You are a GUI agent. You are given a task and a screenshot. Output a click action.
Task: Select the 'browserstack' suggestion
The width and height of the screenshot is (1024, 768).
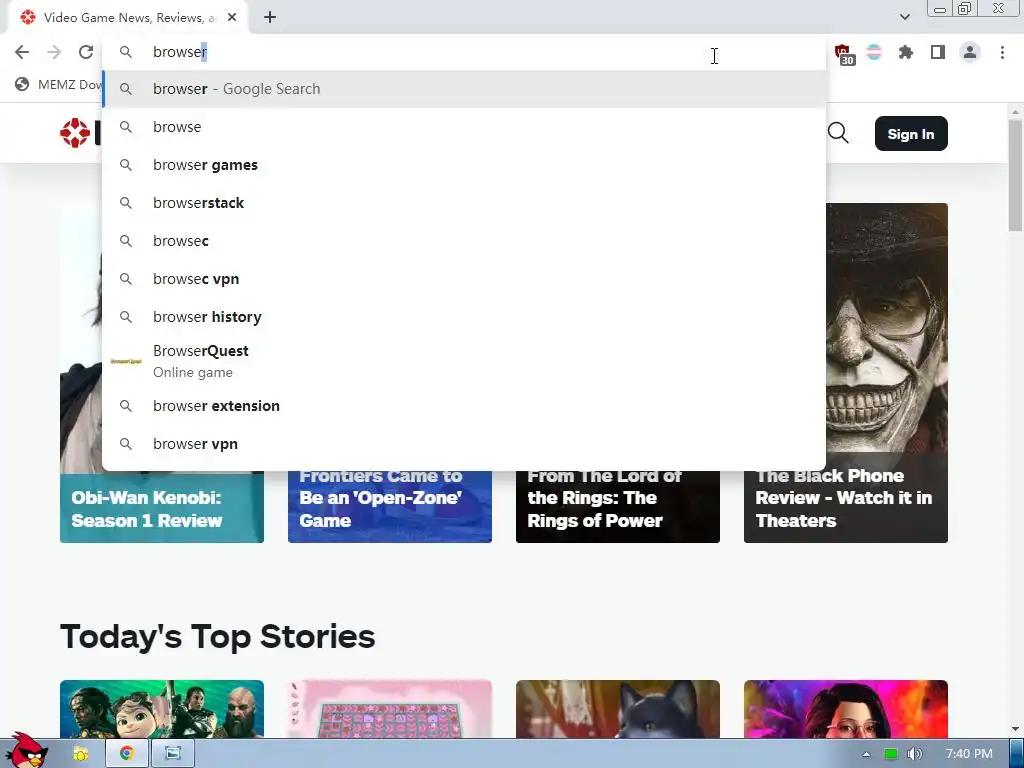coord(464,202)
